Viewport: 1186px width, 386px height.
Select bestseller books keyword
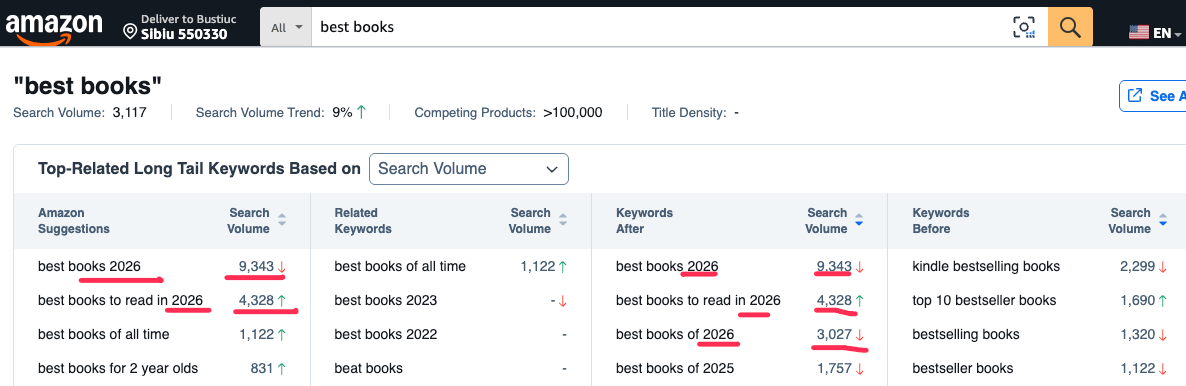[x=963, y=369]
